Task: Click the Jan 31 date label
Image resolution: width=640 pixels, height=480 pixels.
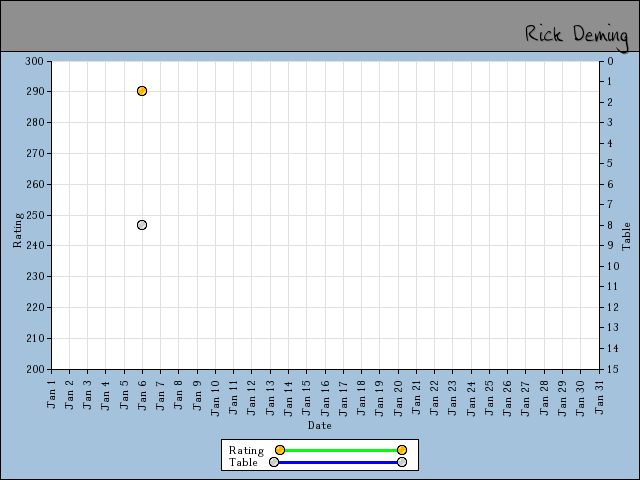Action: click(599, 397)
